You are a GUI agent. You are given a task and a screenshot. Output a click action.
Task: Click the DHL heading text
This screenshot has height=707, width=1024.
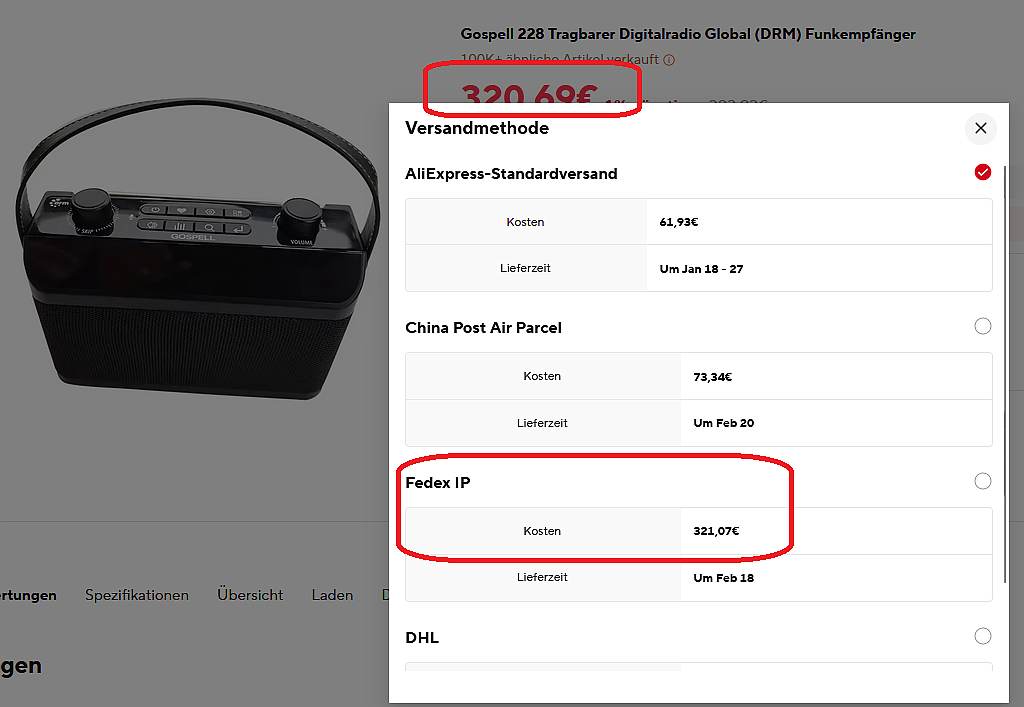point(422,638)
